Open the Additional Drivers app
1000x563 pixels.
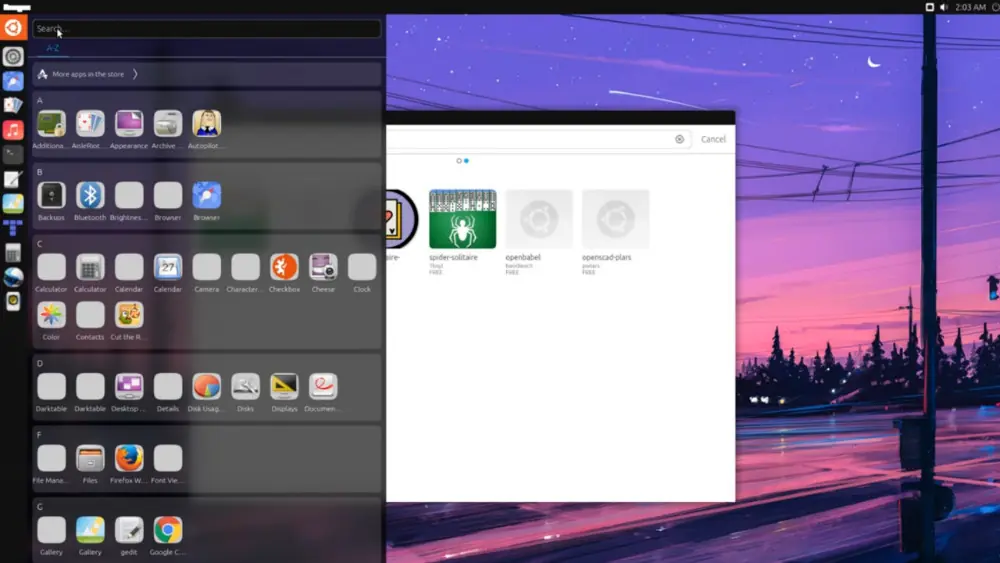pos(51,124)
